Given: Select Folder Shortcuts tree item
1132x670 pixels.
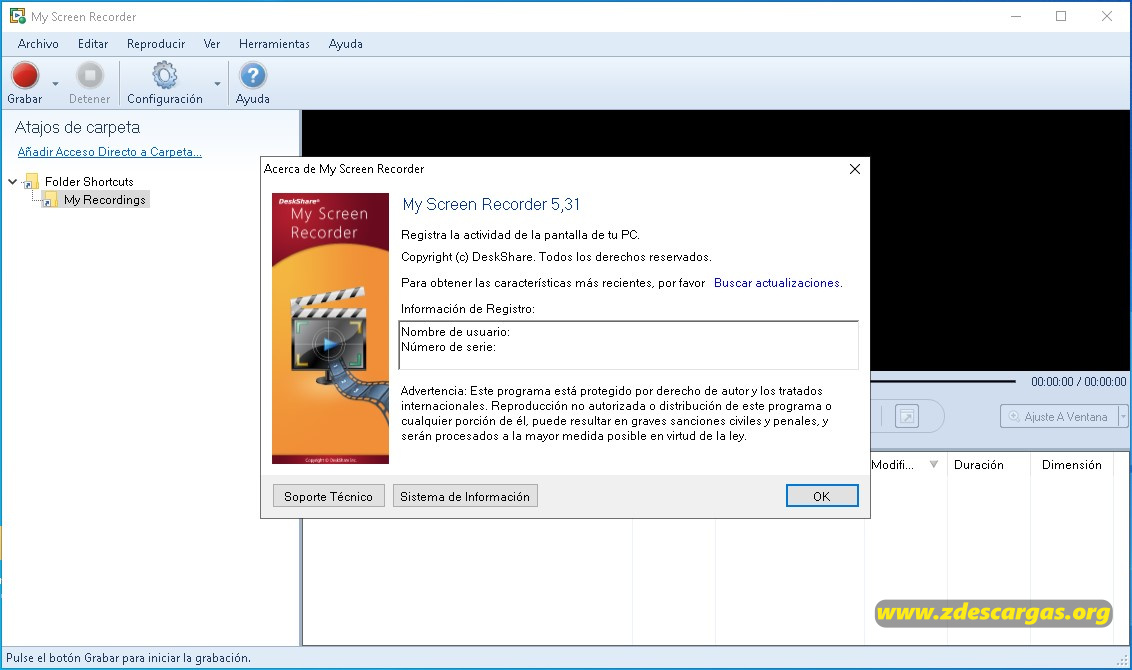Looking at the screenshot, I should click(89, 182).
